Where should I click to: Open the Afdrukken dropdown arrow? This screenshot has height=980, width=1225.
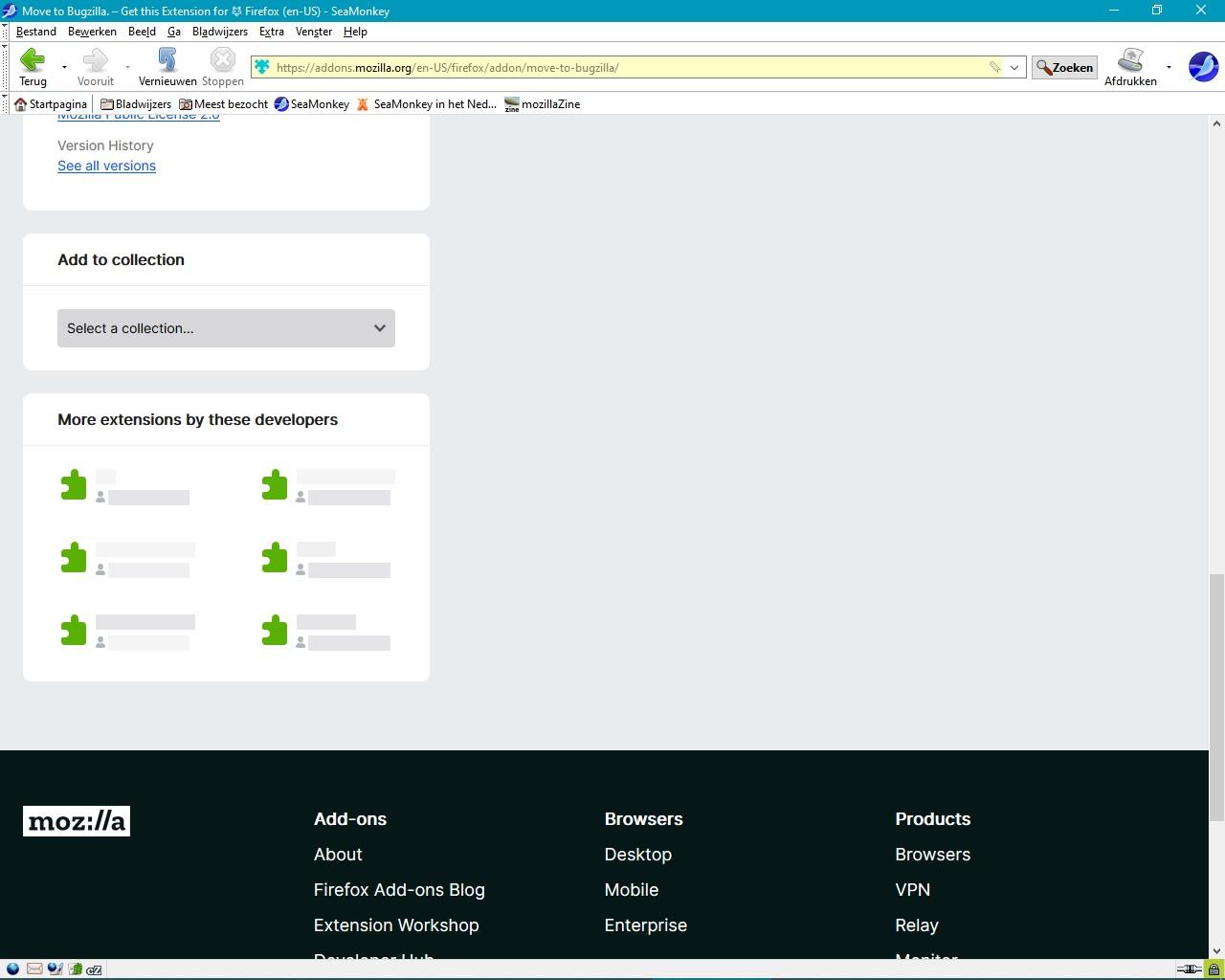click(1169, 67)
